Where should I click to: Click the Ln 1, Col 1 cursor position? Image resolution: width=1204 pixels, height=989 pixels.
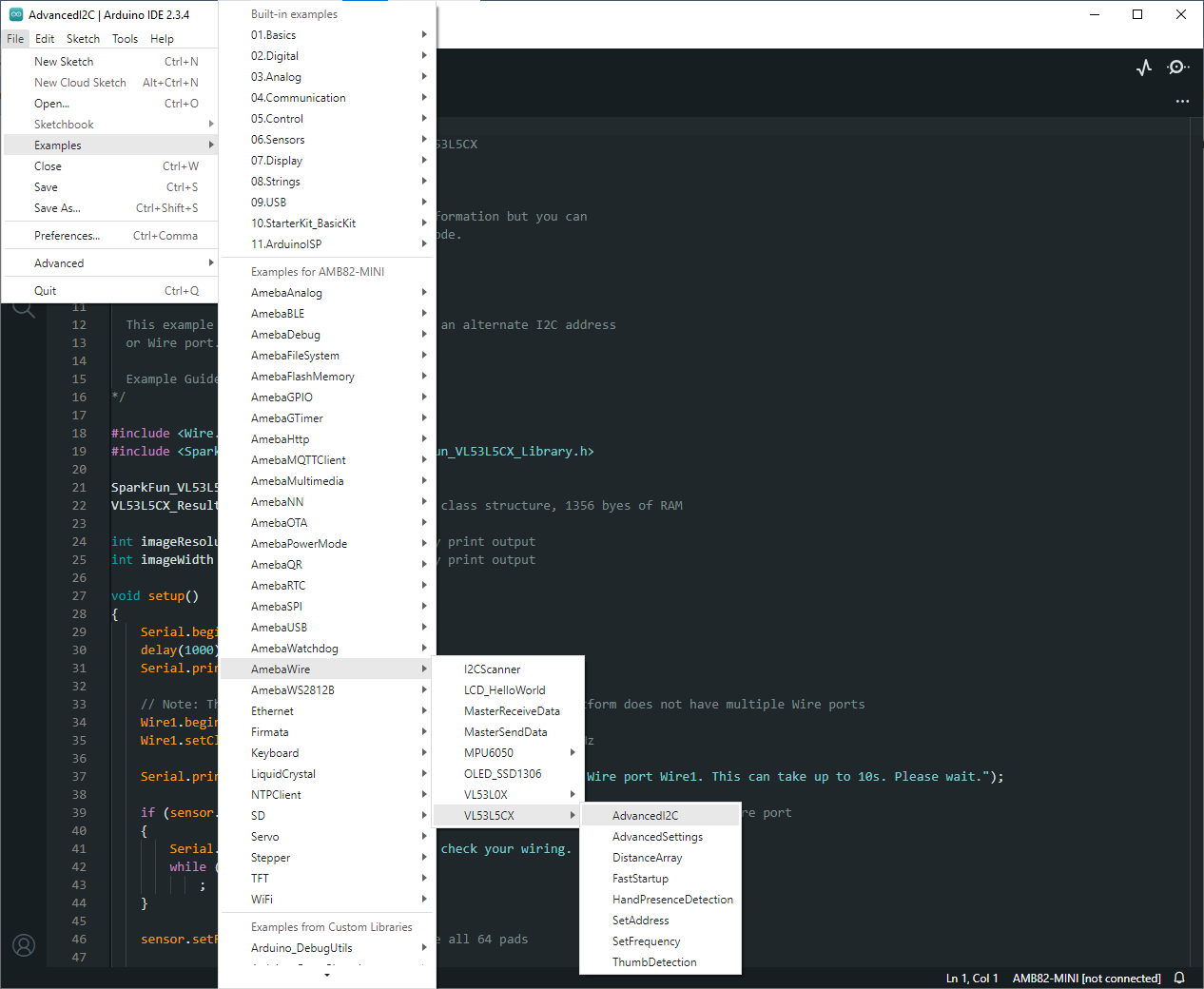click(x=971, y=978)
